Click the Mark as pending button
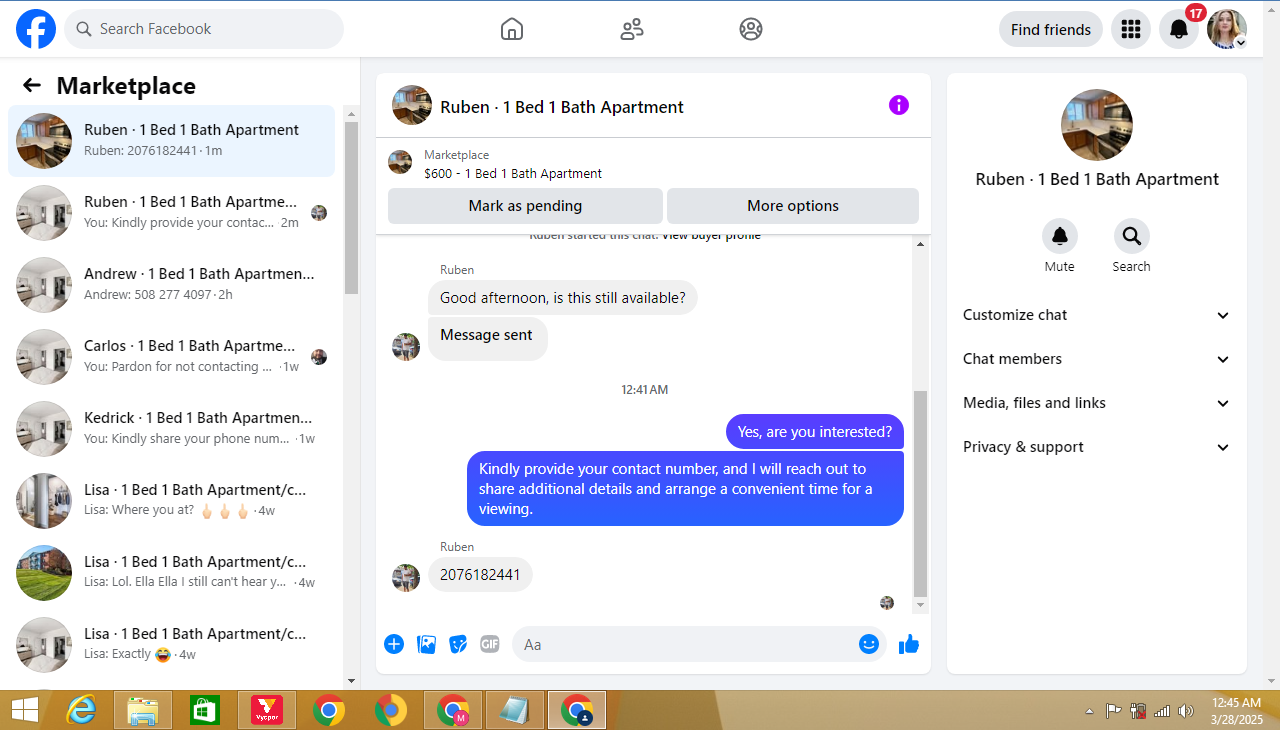The width and height of the screenshot is (1280, 730). tap(525, 206)
